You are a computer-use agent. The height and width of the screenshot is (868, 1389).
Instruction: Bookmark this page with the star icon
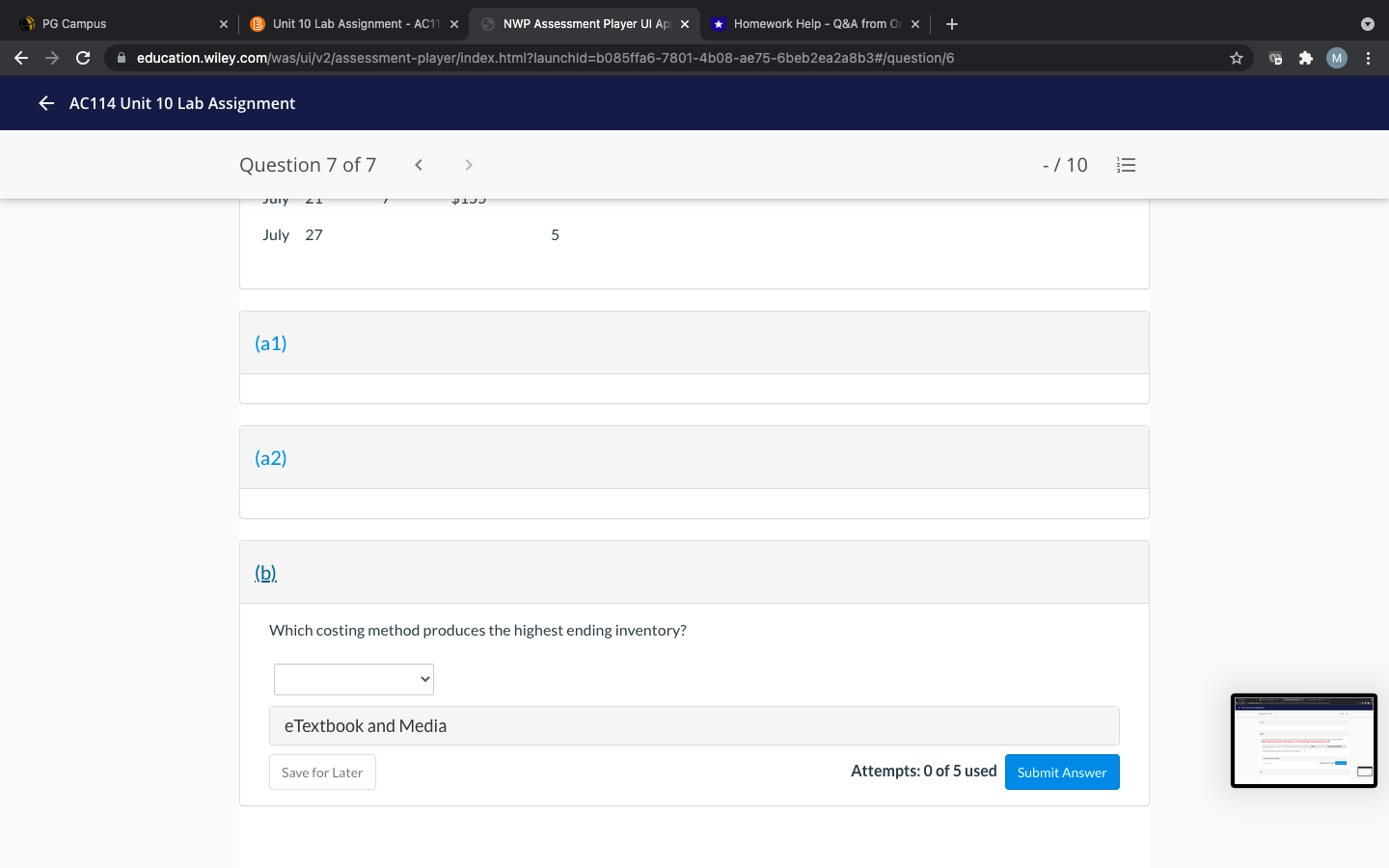click(x=1237, y=58)
